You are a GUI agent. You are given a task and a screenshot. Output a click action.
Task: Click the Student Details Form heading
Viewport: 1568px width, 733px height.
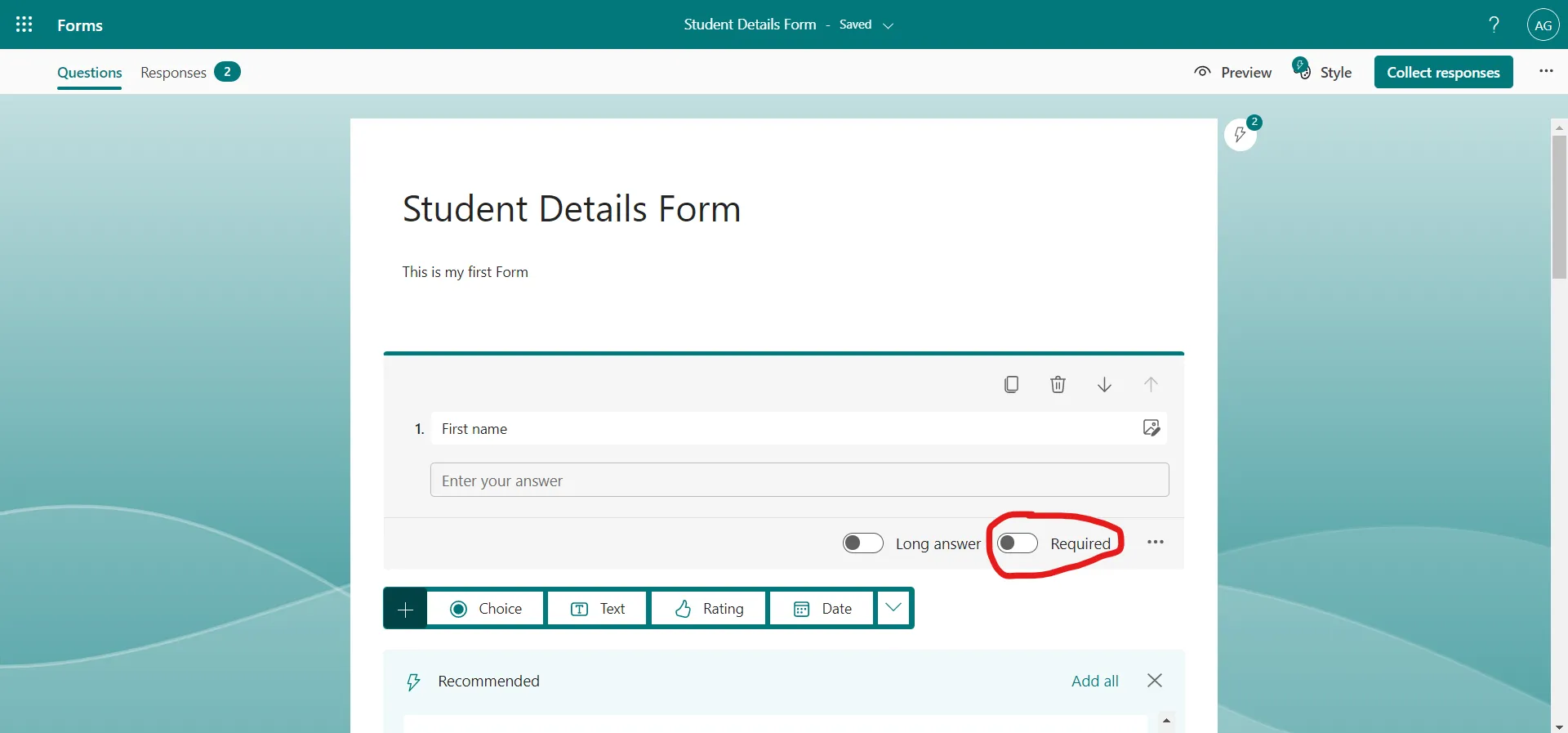tap(572, 208)
